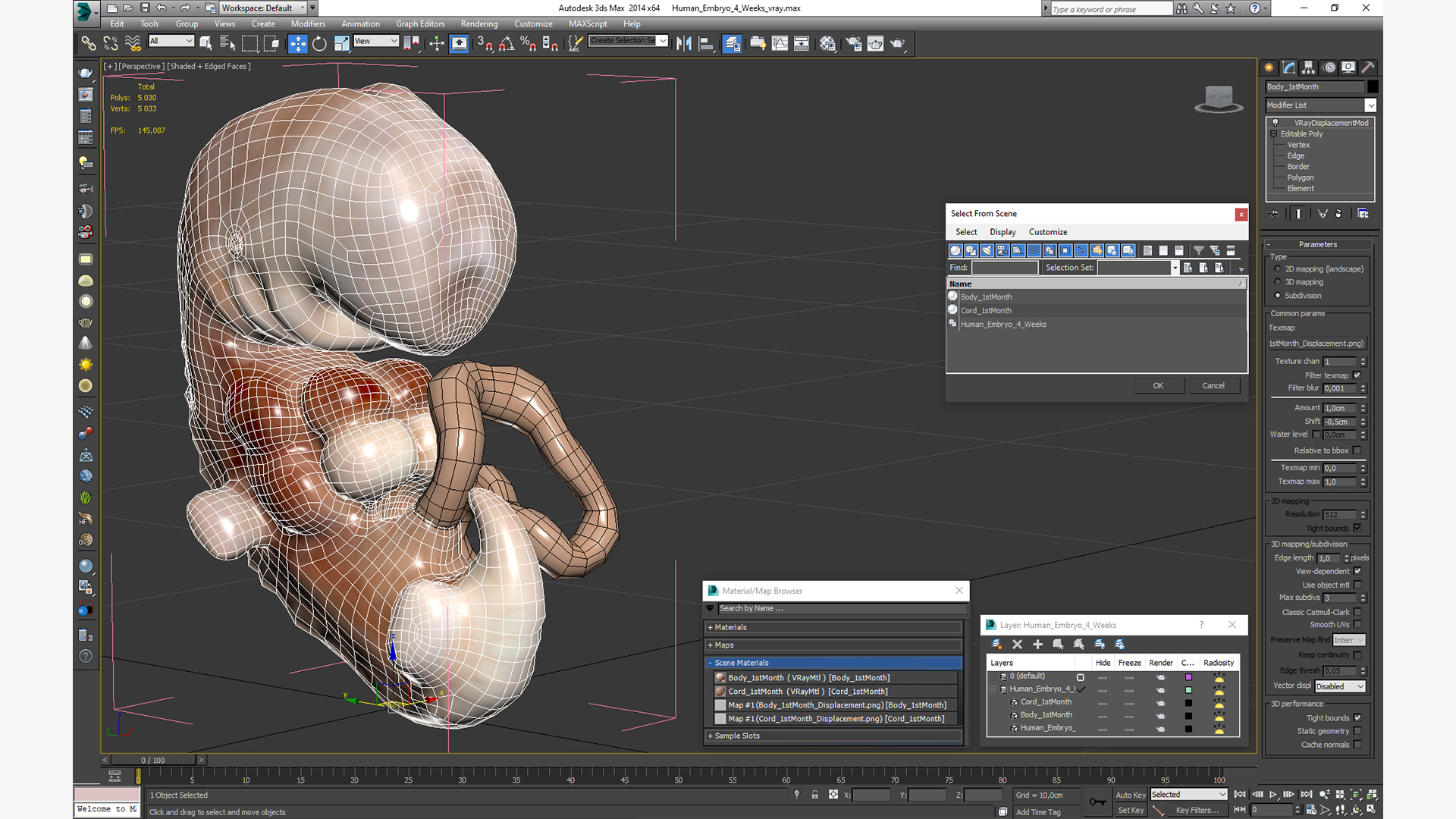This screenshot has height=819, width=1456.
Task: Play the animation
Action: coord(1273,795)
